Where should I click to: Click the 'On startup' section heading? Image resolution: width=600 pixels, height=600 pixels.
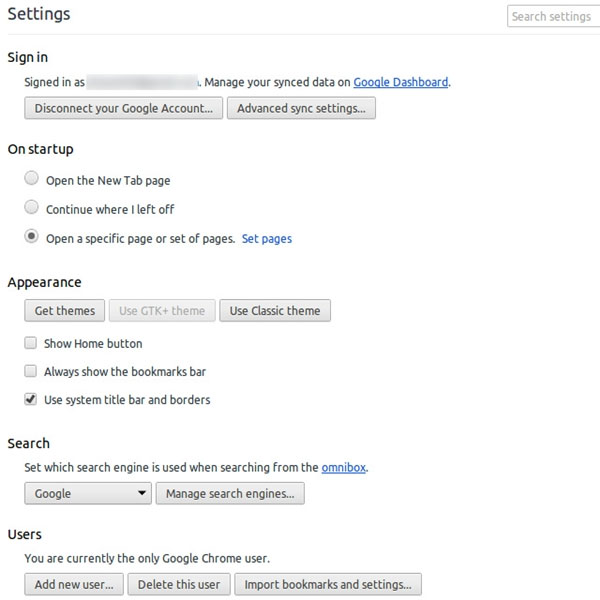coord(41,149)
